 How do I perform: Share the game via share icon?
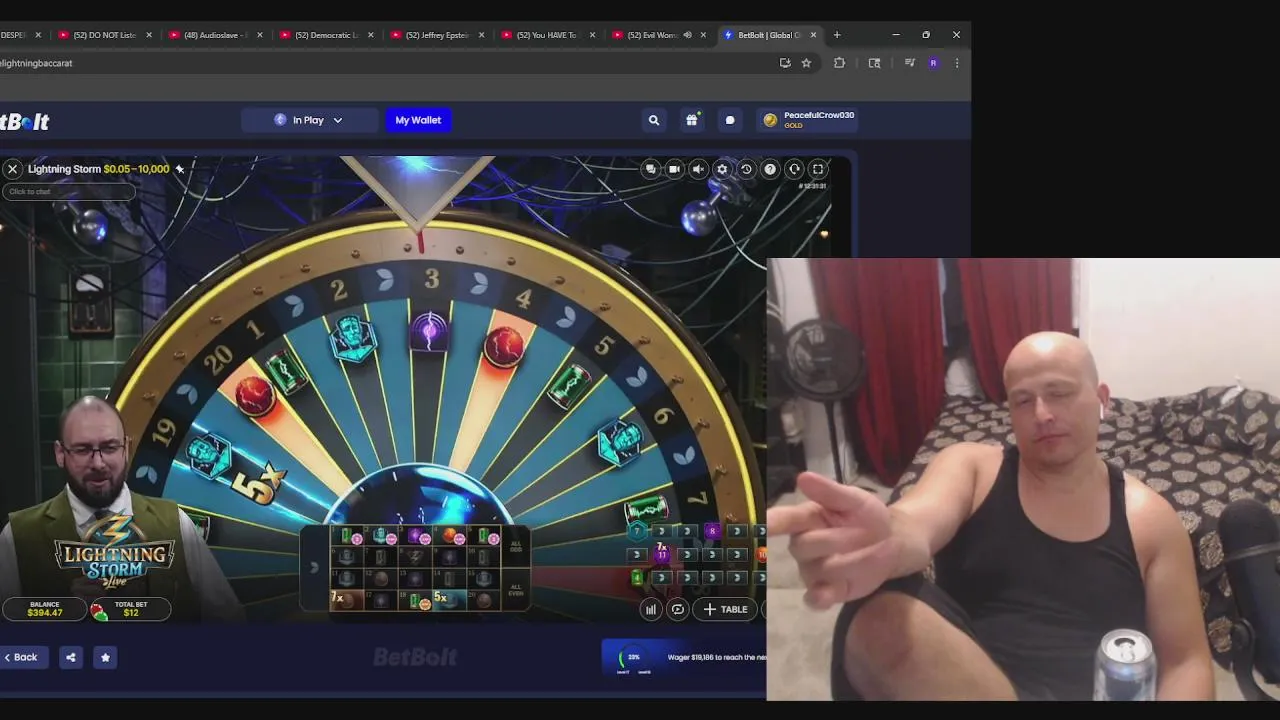click(70, 657)
